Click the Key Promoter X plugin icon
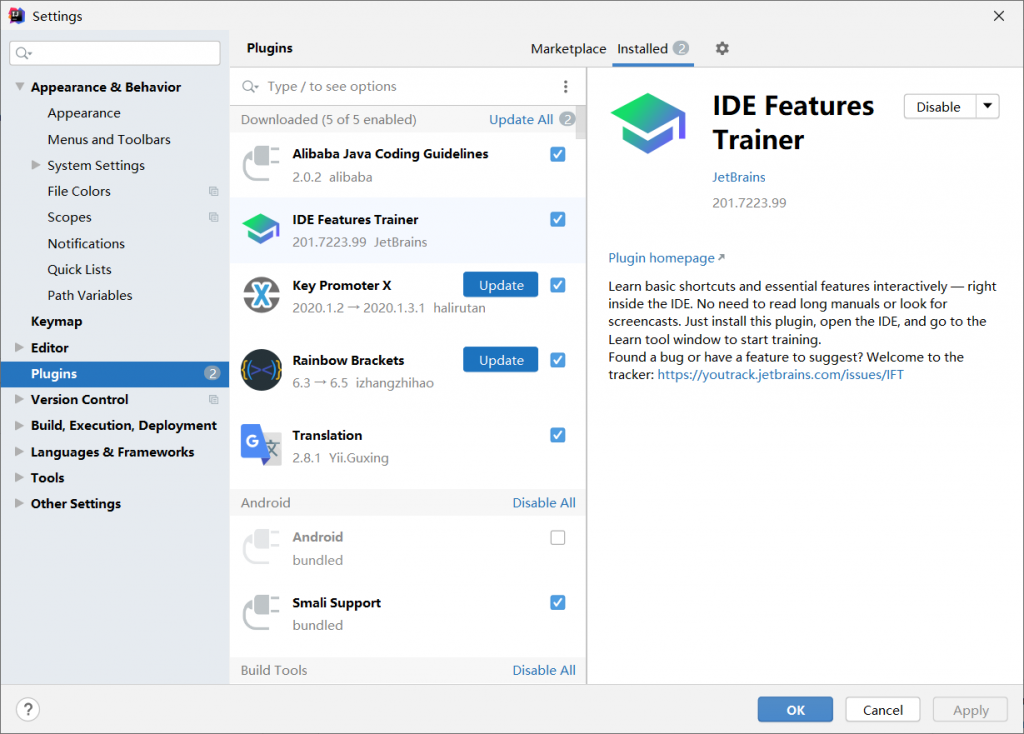1024x734 pixels. (x=261, y=295)
